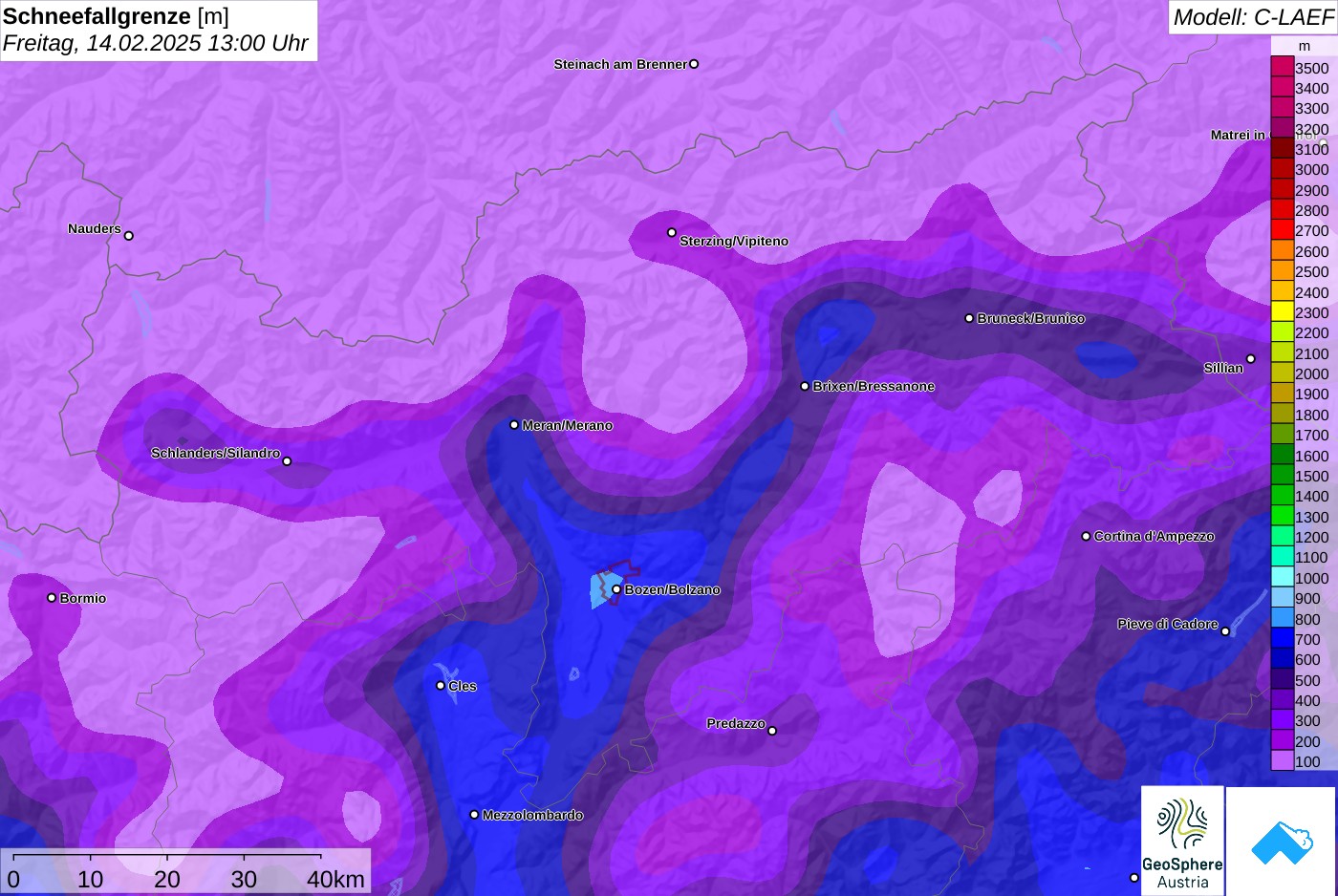Click legend value '100'
This screenshot has height=896, width=1338.
(1307, 761)
